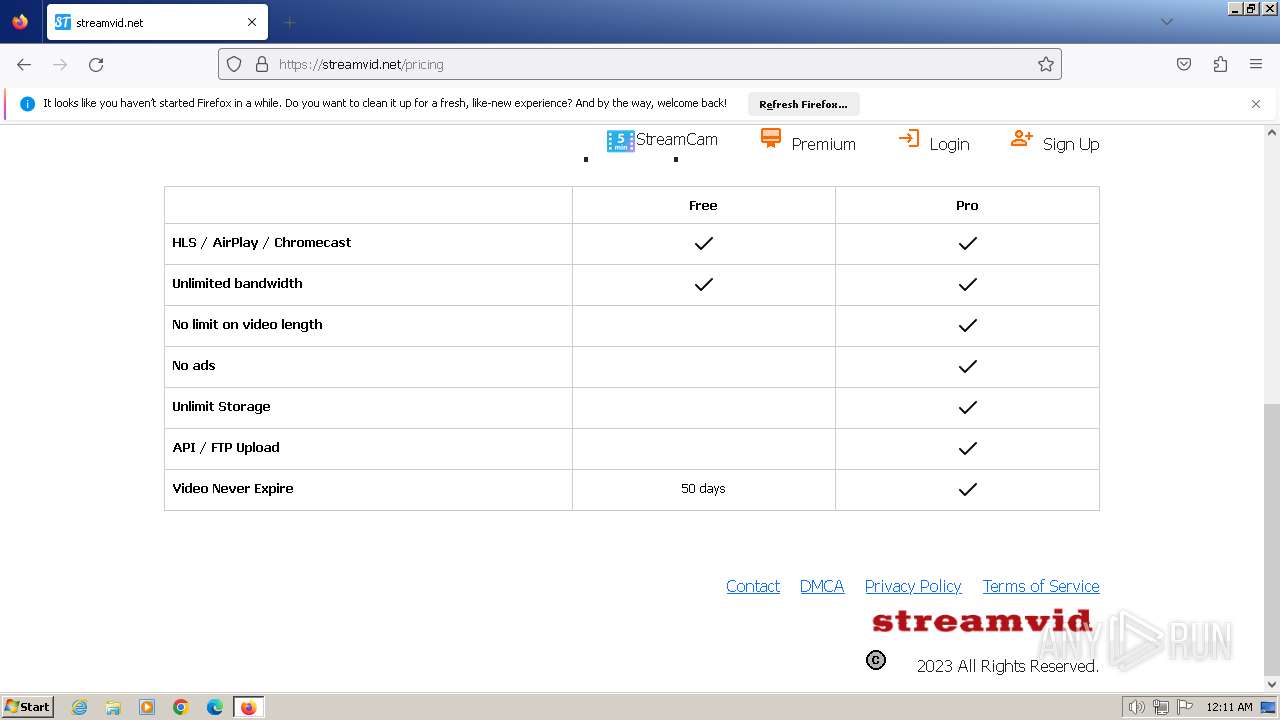Click the Firefox logo at titlebar start
The width and height of the screenshot is (1280, 720).
click(20, 21)
